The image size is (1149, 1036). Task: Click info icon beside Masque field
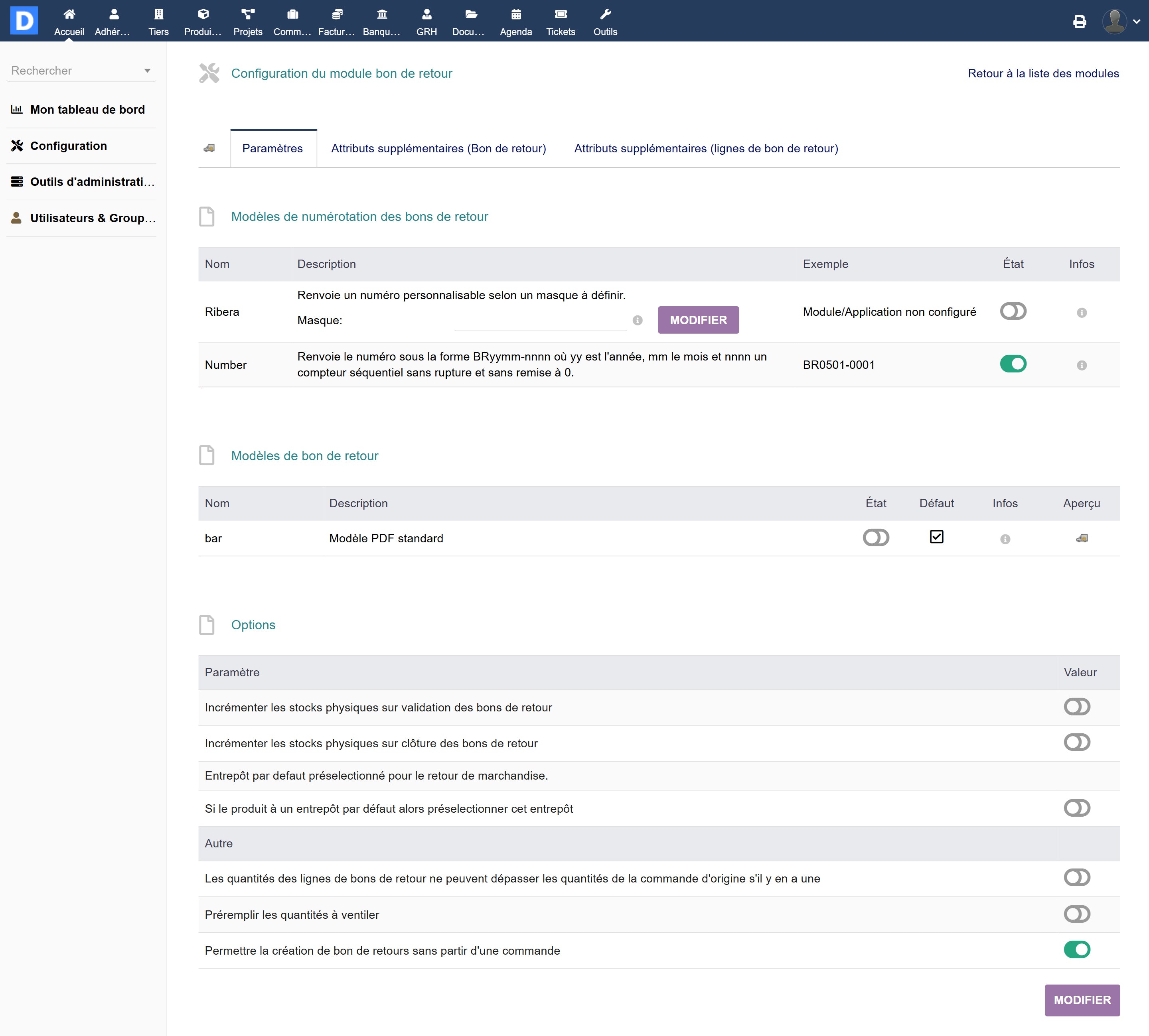[x=637, y=321]
